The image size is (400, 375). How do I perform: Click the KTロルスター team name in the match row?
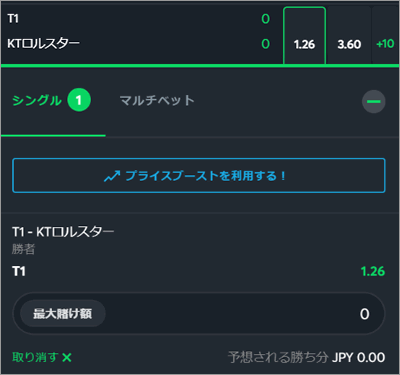[43, 43]
